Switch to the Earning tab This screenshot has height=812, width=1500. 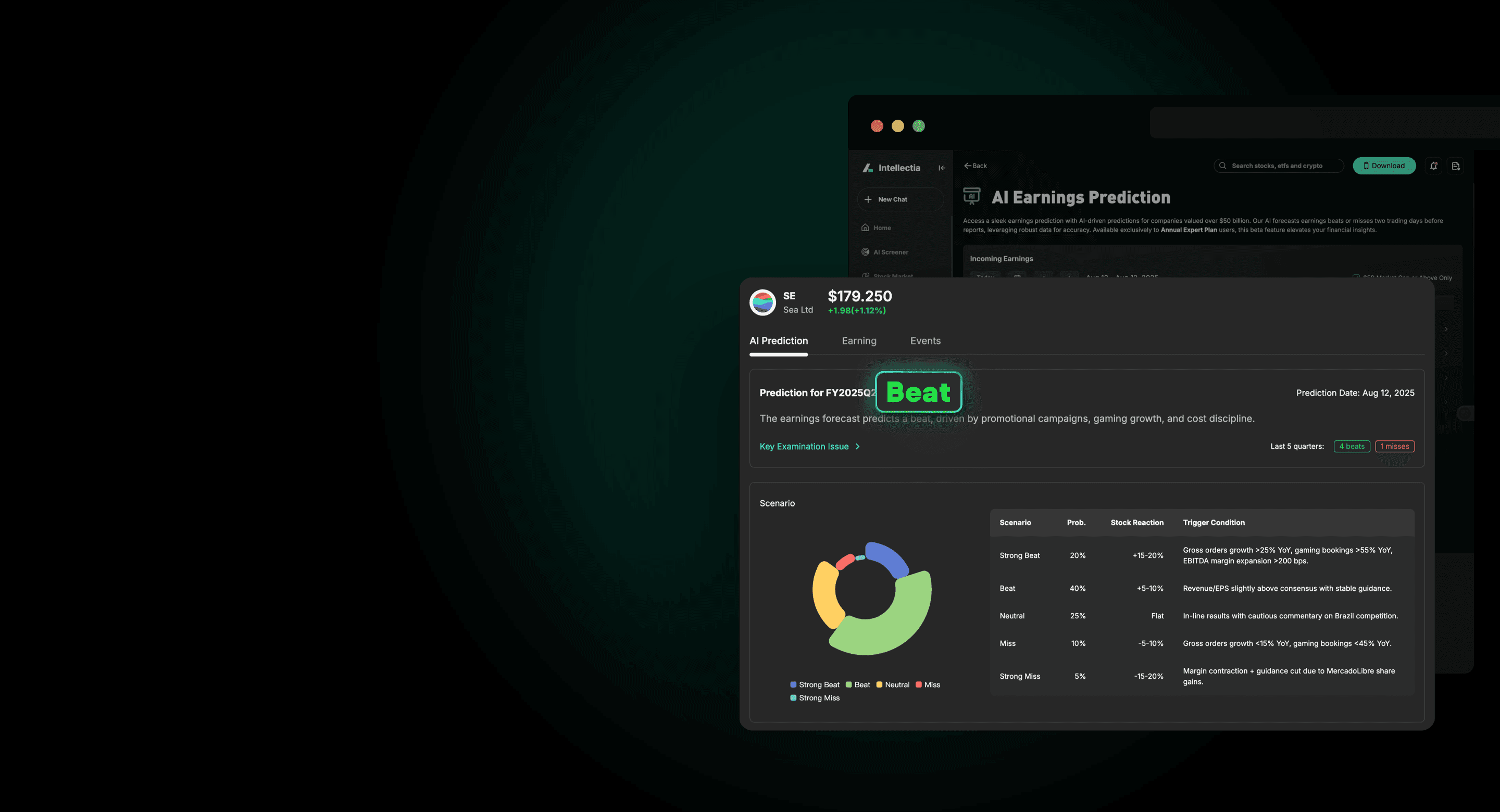859,340
